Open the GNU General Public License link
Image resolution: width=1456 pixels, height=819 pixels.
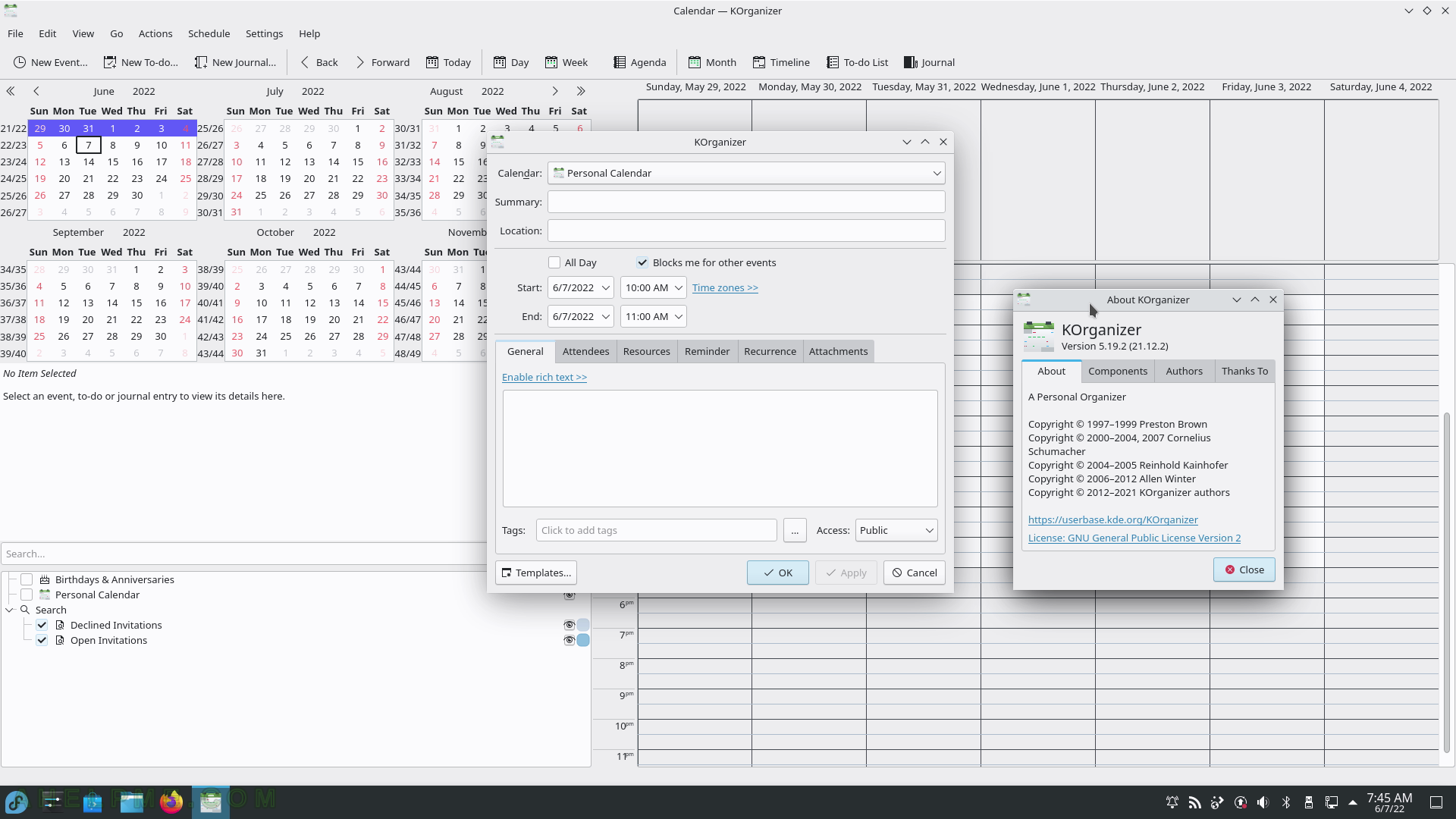point(1134,538)
